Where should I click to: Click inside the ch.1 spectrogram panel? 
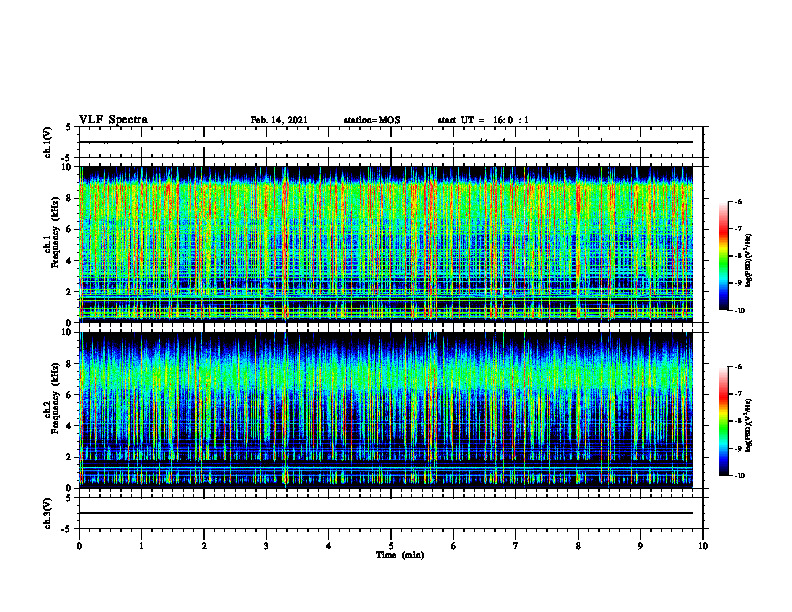tap(391, 244)
